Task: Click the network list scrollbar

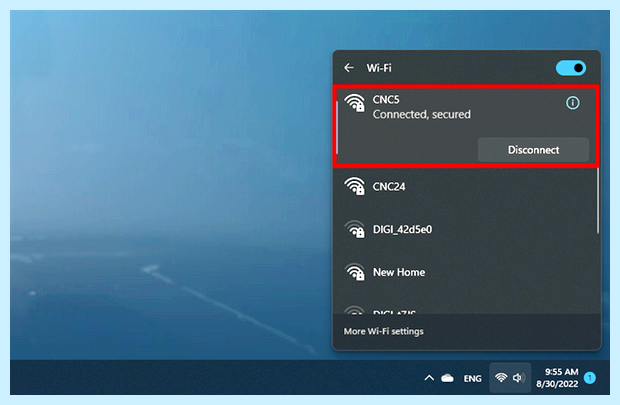Action: coord(597,200)
